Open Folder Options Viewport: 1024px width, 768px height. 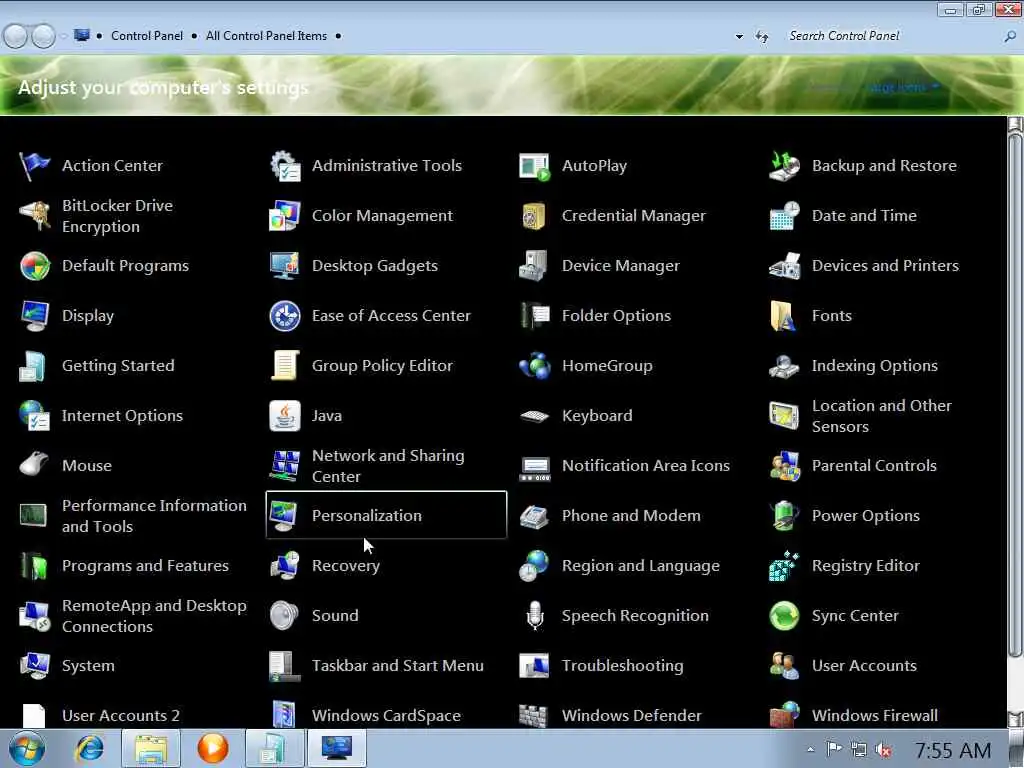595,316
